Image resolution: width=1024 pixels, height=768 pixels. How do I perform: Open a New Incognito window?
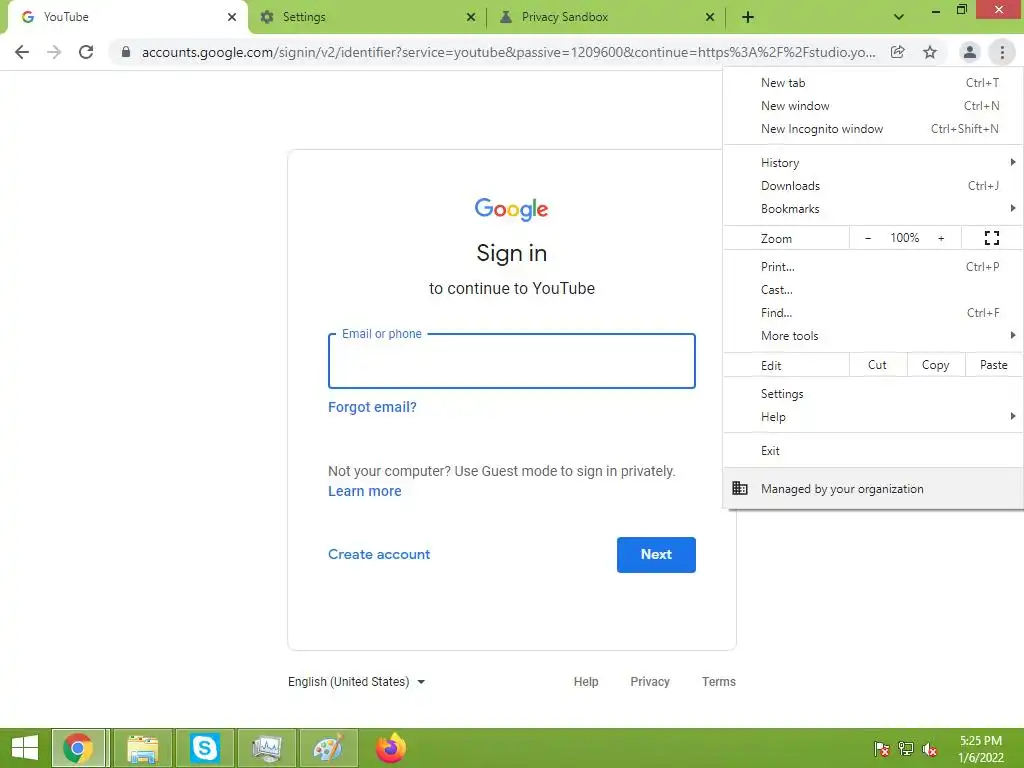pos(873,129)
